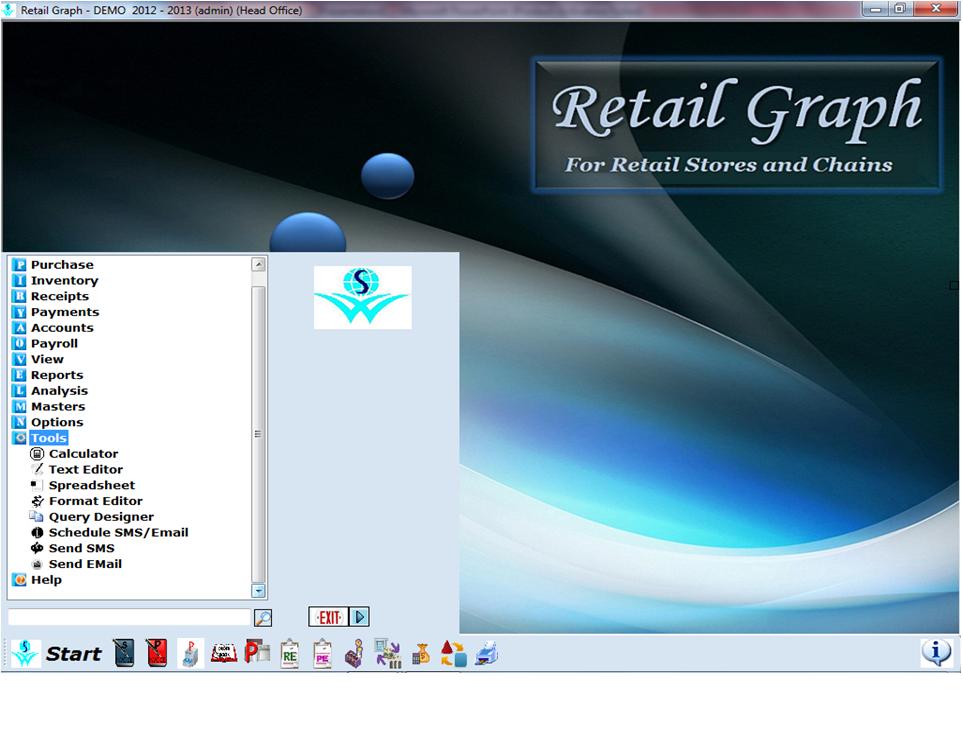This screenshot has height=745, width=963.
Task: Click the menu list scrollbar down arrow
Action: click(x=259, y=591)
